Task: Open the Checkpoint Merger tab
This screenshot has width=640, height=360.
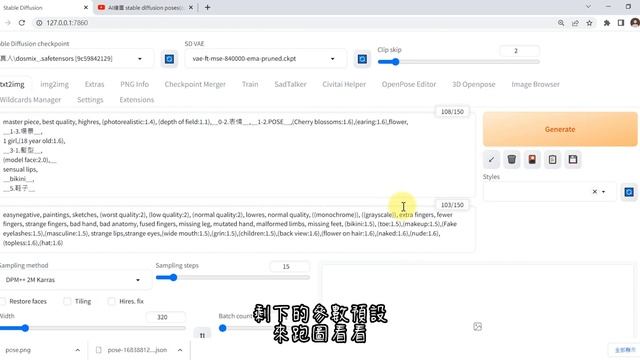Action: point(195,84)
